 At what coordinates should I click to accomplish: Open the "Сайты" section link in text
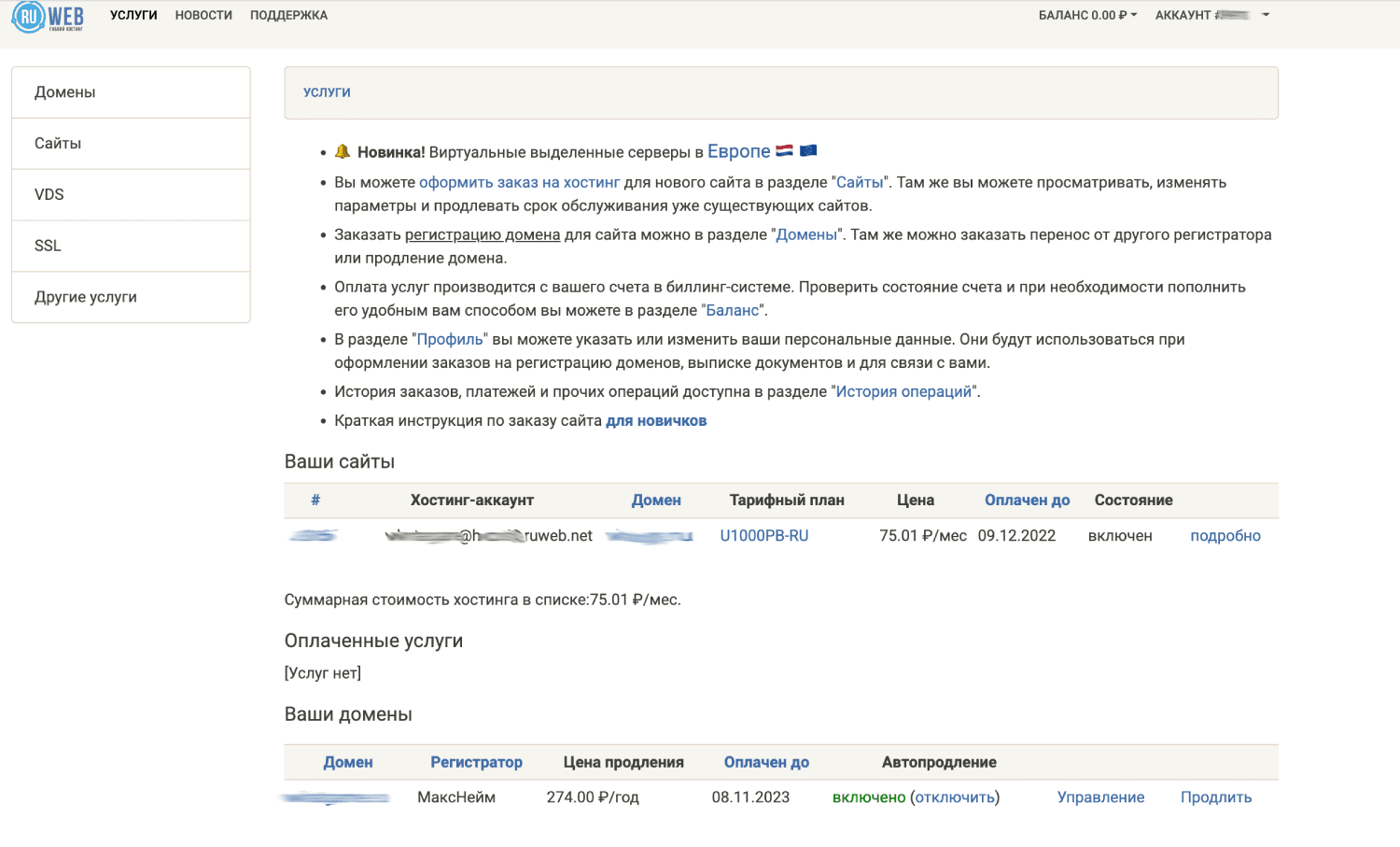[x=860, y=182]
